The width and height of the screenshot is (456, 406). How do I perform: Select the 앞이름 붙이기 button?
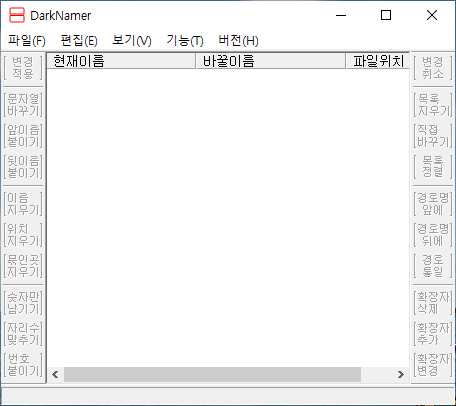pyautogui.click(x=23, y=136)
